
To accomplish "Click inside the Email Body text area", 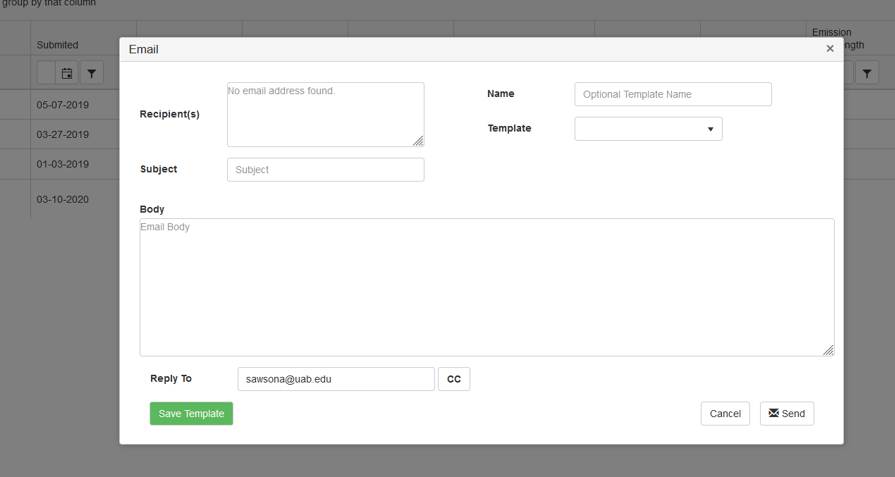I will click(486, 287).
